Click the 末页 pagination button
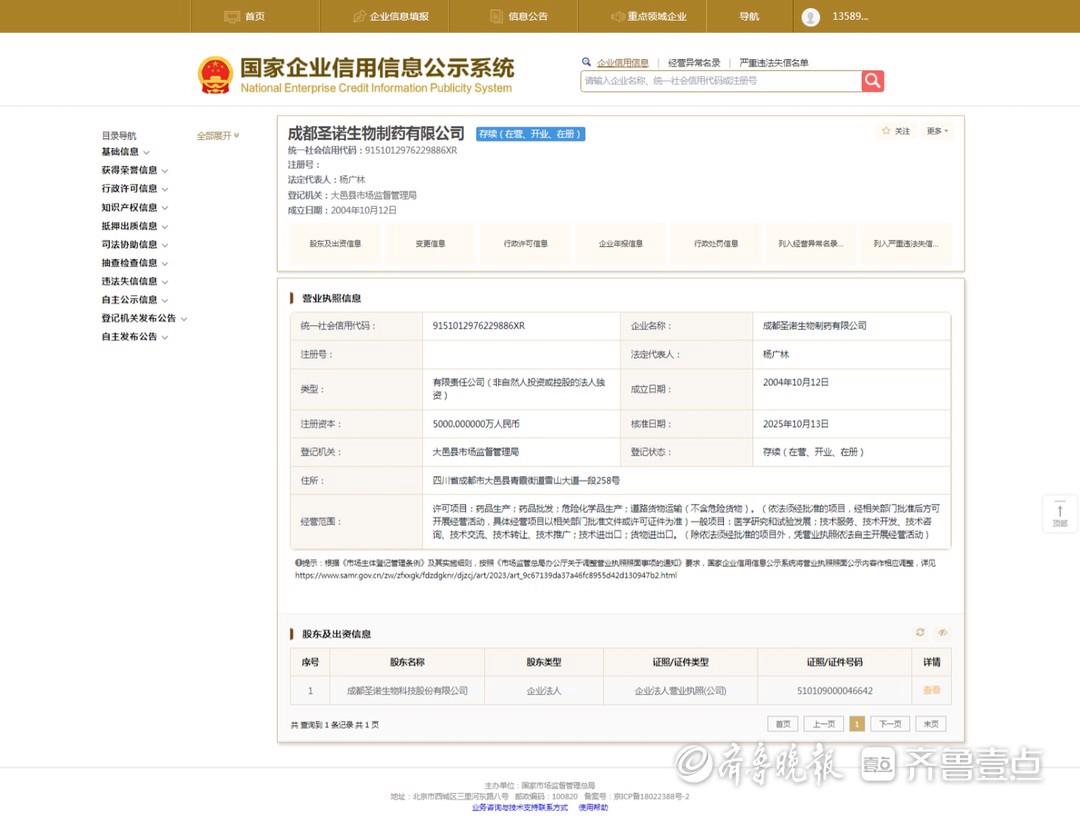 [931, 724]
